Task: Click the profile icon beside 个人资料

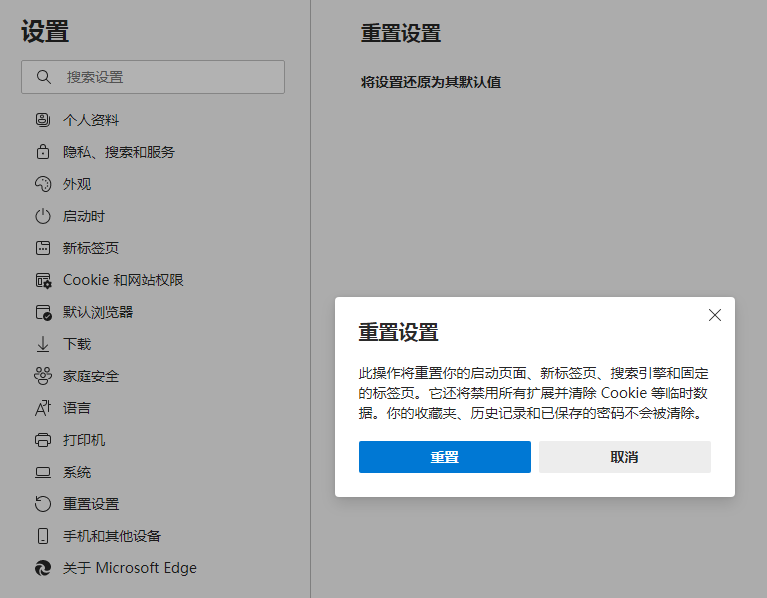Action: (43, 120)
